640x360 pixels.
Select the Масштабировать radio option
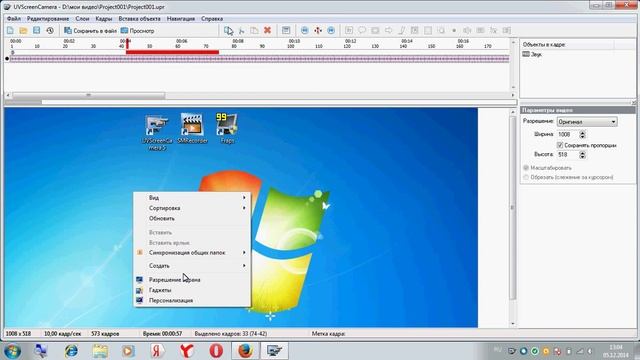(526, 168)
